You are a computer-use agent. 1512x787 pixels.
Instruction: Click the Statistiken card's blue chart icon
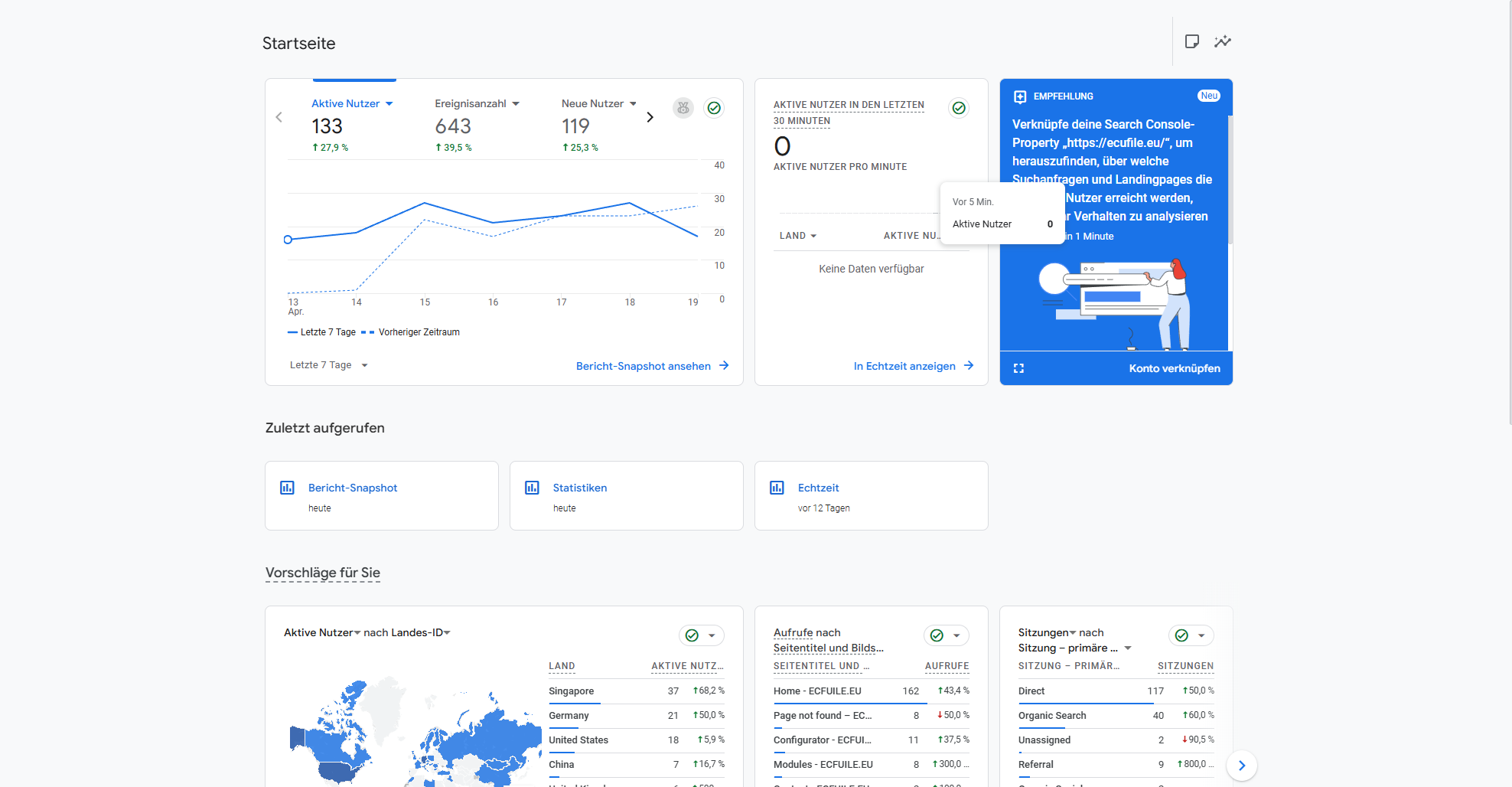pyautogui.click(x=533, y=487)
